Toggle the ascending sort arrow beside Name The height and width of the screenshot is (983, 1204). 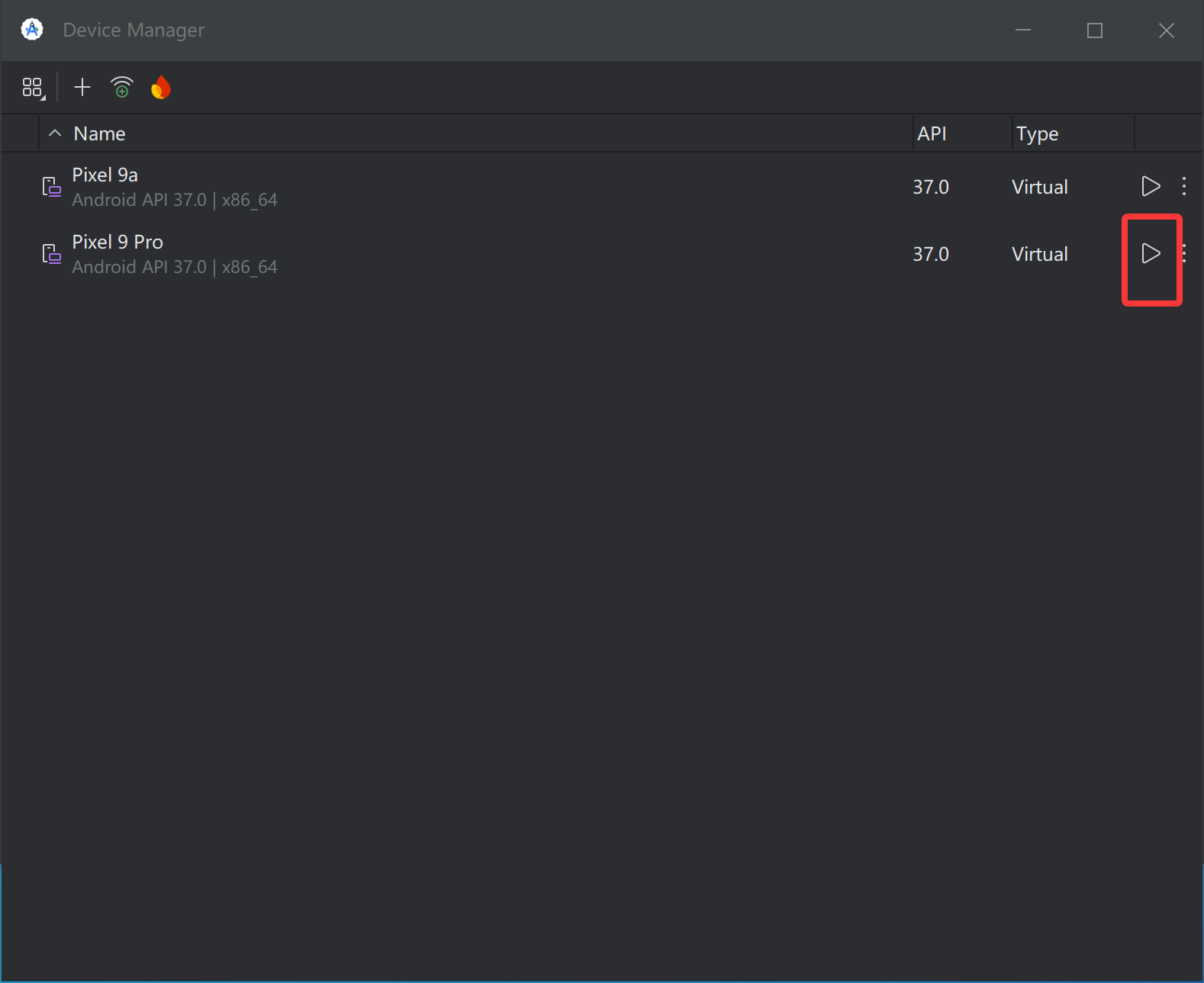click(55, 133)
